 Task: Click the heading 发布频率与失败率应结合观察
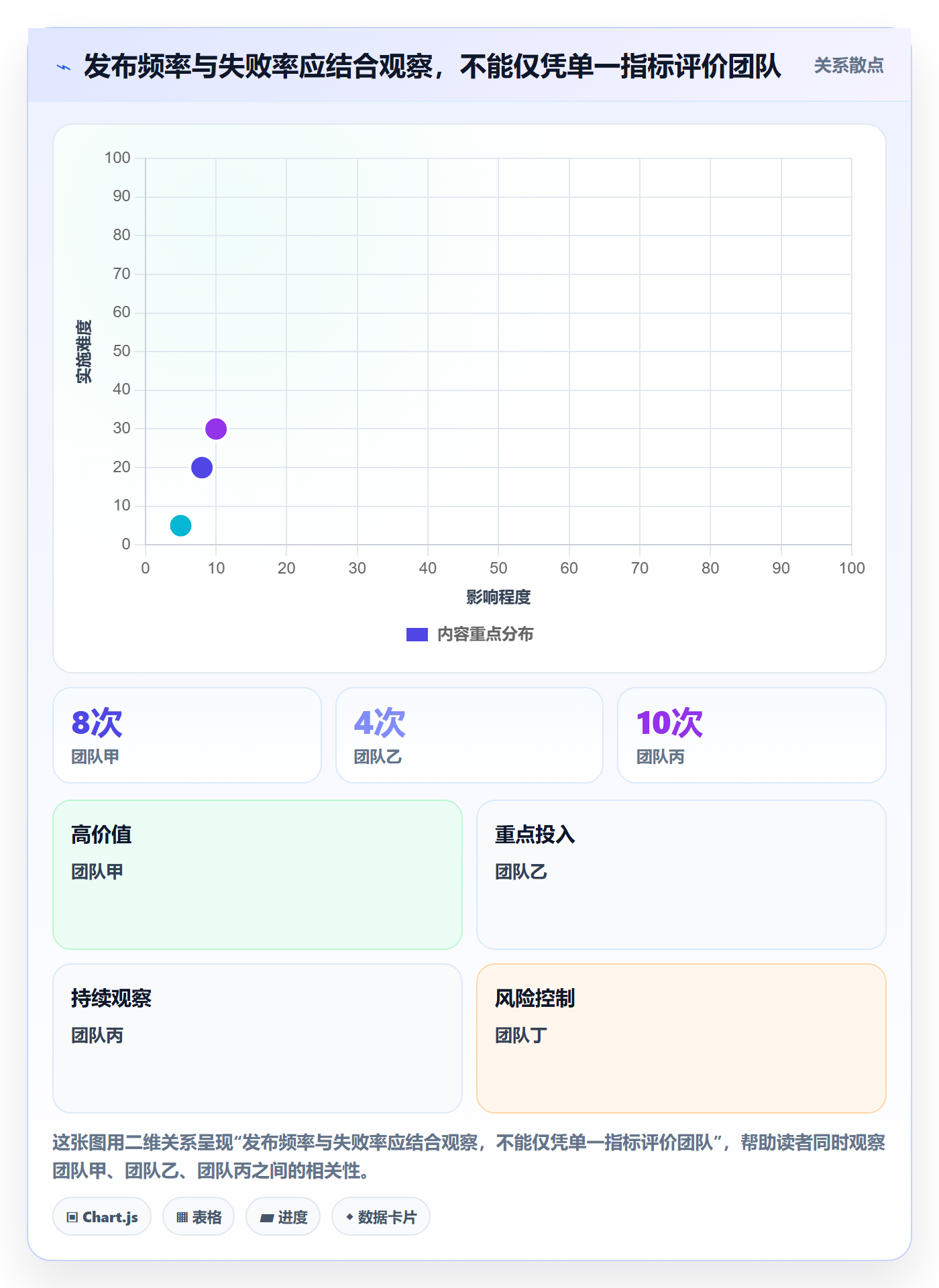click(433, 66)
